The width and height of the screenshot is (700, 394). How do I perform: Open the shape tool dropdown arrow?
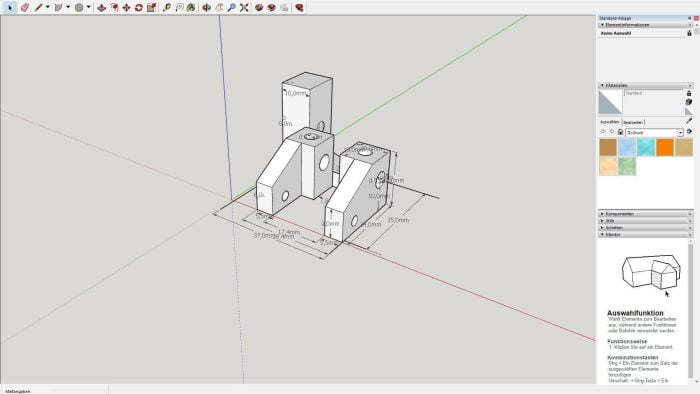click(88, 8)
